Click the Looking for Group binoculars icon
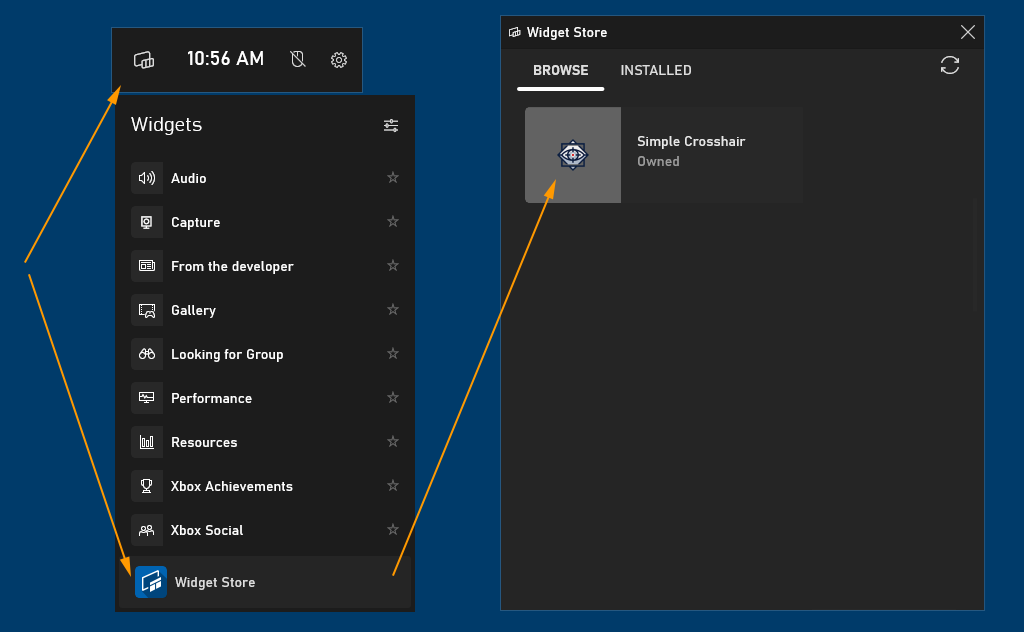 147,354
